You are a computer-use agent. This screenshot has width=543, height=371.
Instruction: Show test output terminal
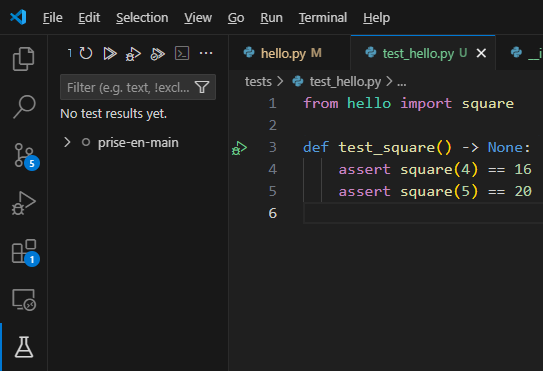tap(182, 53)
